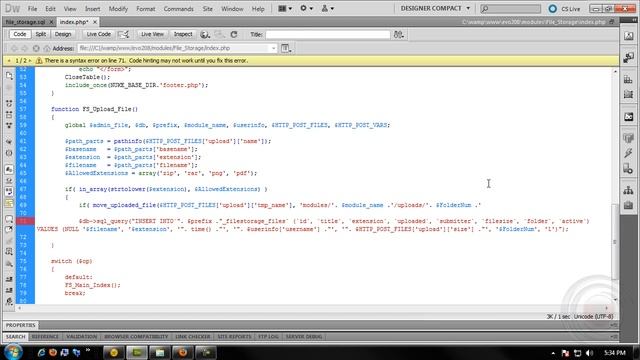This screenshot has height=360, width=640.
Task: Open the DESIGNER COMPACT workspace switcher
Action: pos(435,8)
